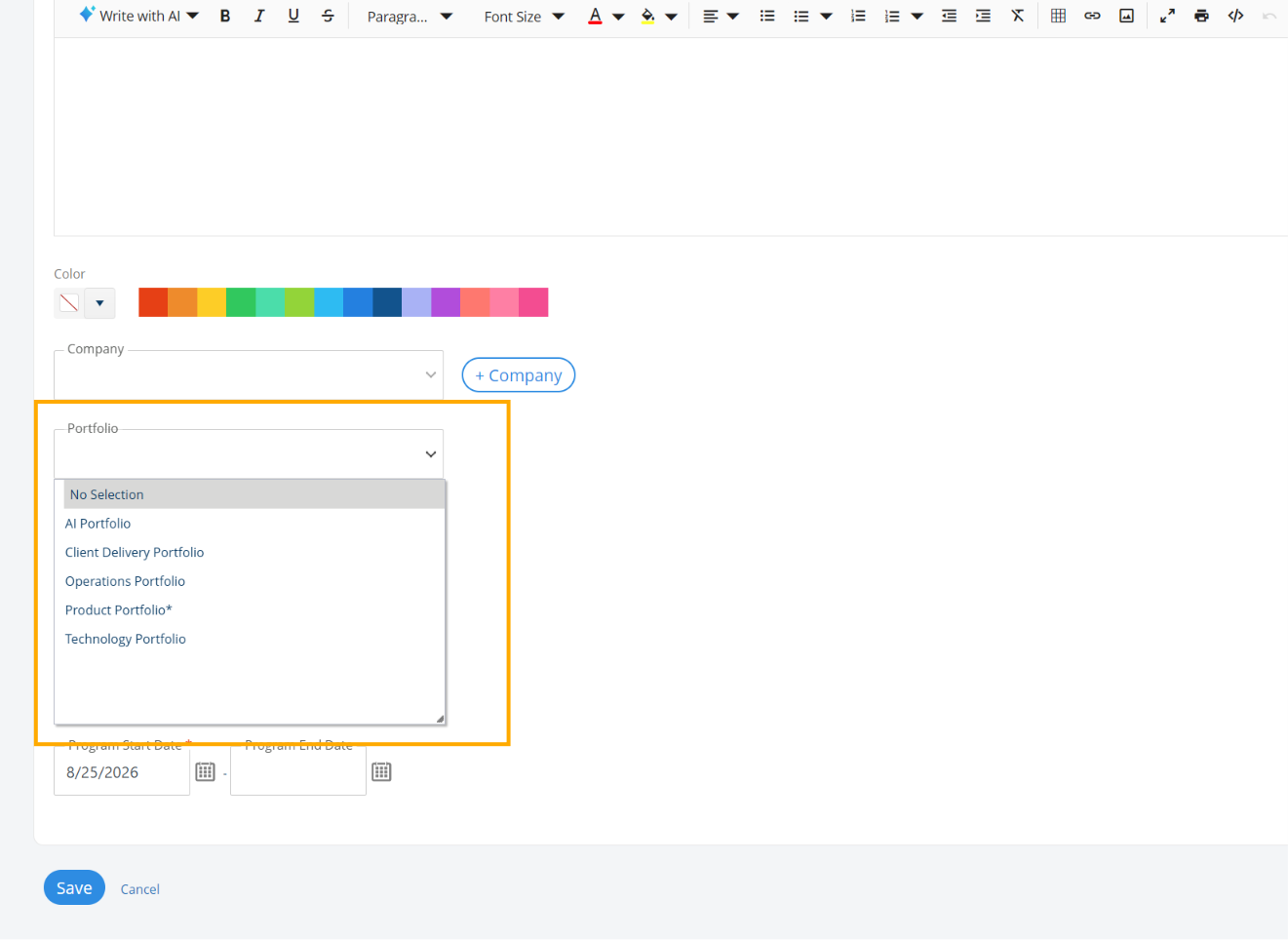Click the Program Start Date field
The width and height of the screenshot is (1288, 940).
pyautogui.click(x=122, y=772)
